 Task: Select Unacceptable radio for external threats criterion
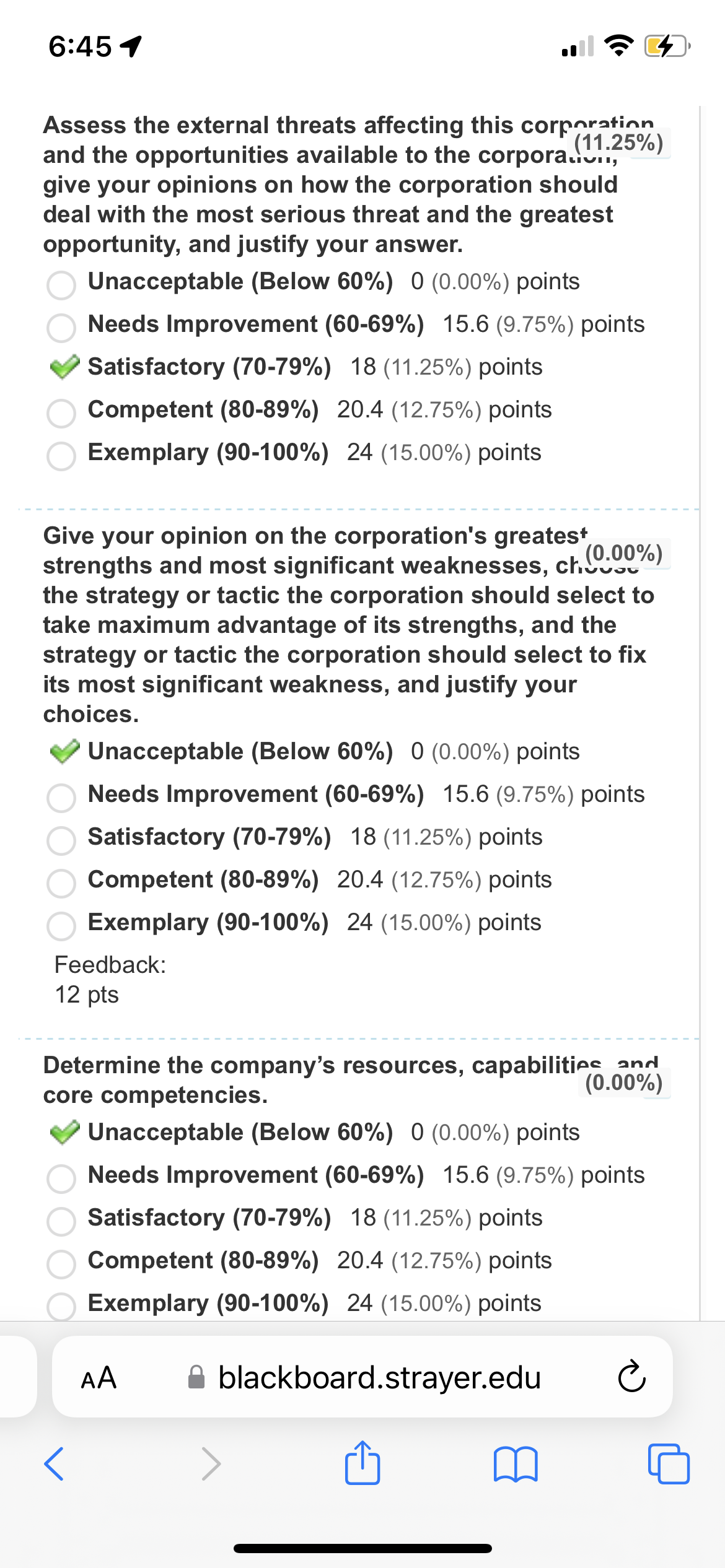[x=61, y=285]
